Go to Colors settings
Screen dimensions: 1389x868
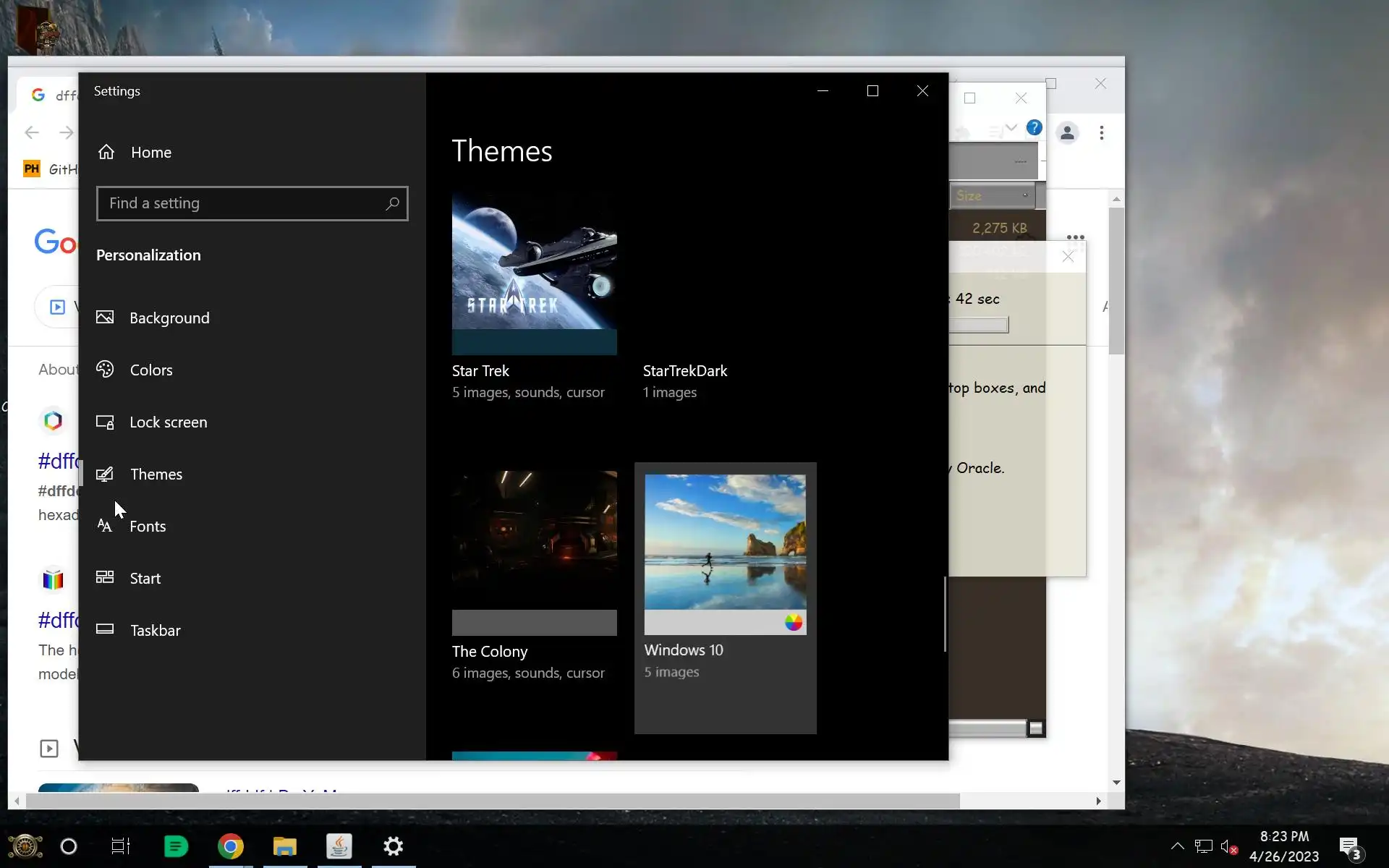pyautogui.click(x=150, y=370)
